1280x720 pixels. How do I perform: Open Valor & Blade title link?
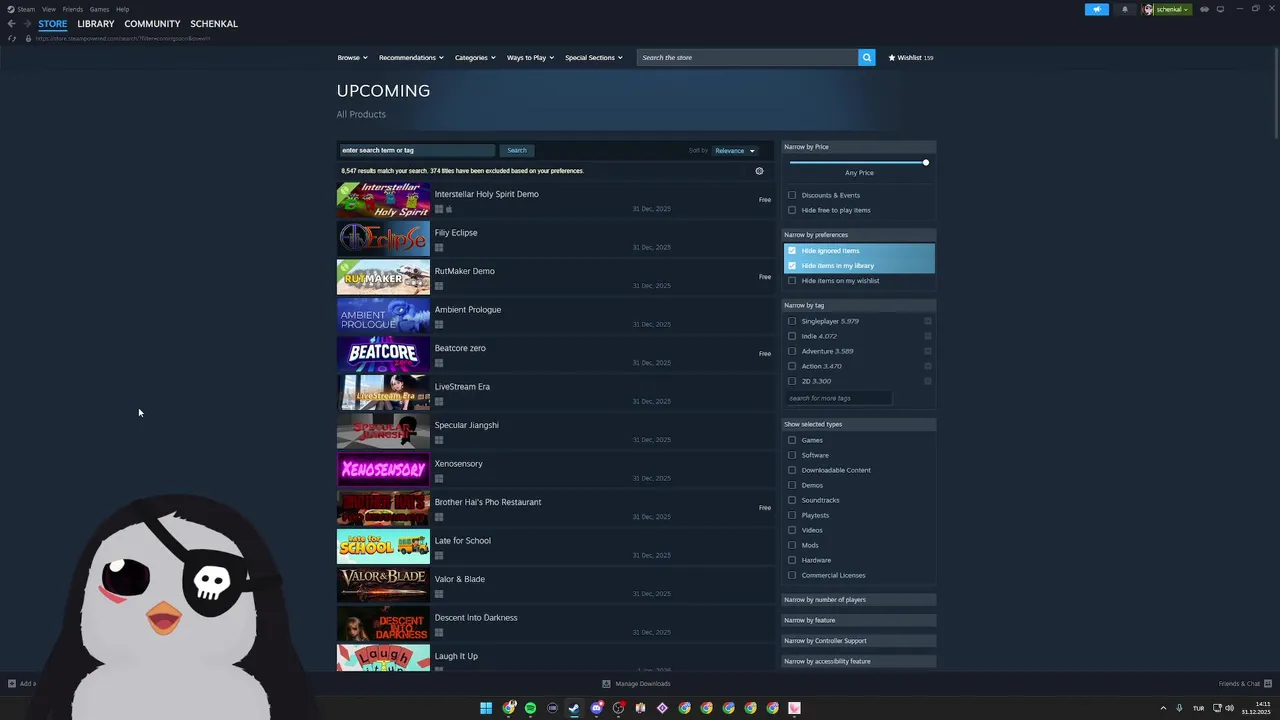(x=460, y=579)
